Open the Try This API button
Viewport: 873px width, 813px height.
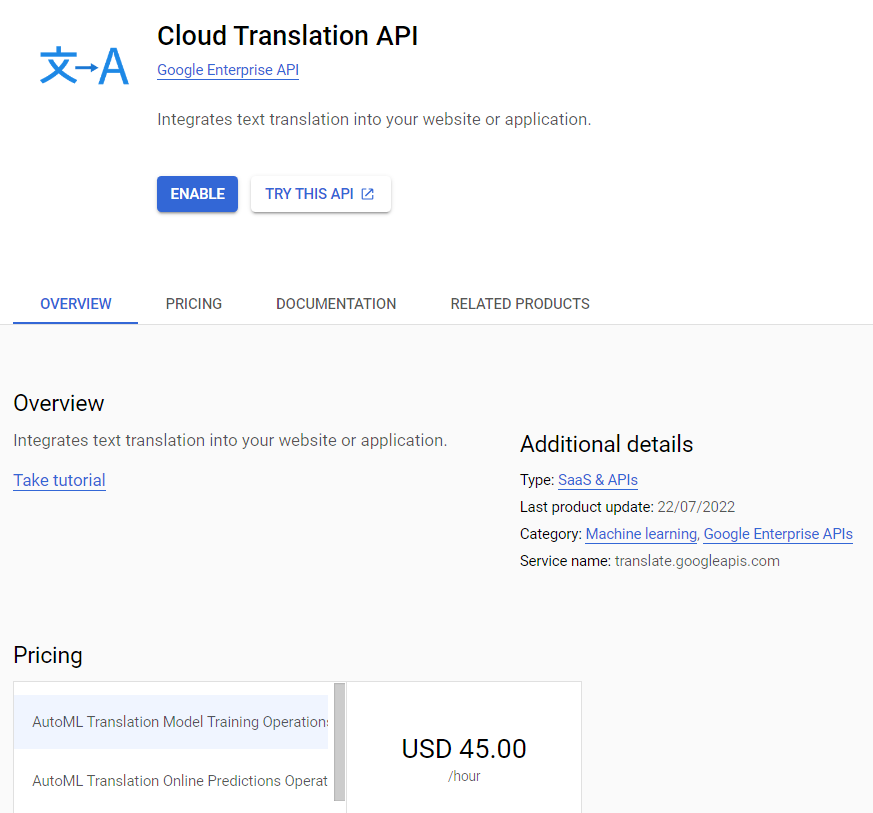pyautogui.click(x=321, y=194)
